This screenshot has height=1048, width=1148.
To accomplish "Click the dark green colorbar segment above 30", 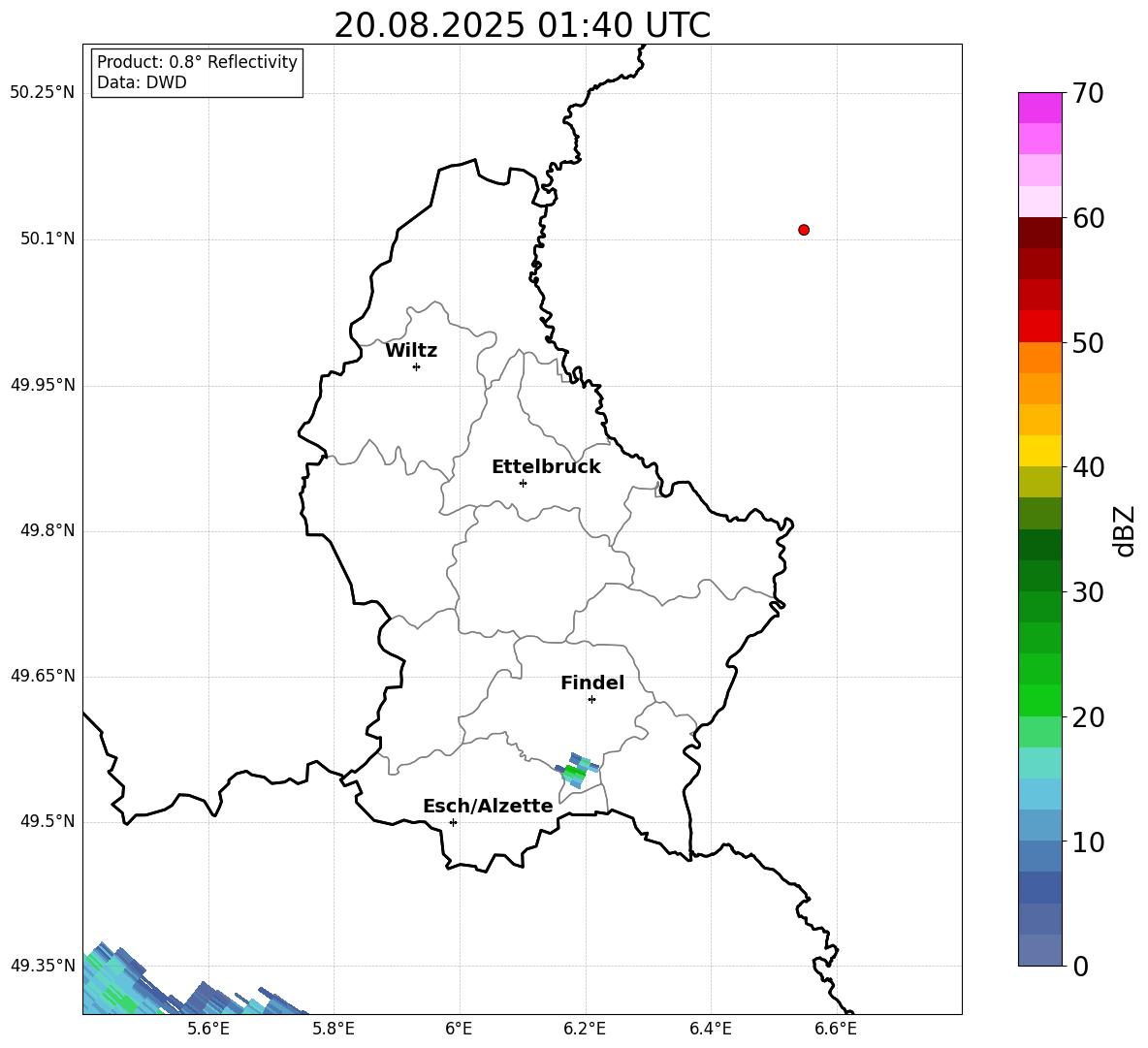I will (1039, 576).
